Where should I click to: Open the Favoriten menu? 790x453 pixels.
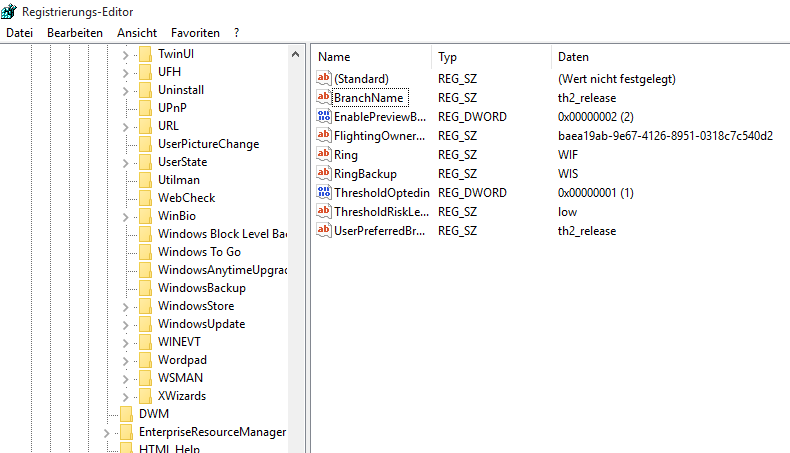(x=195, y=33)
